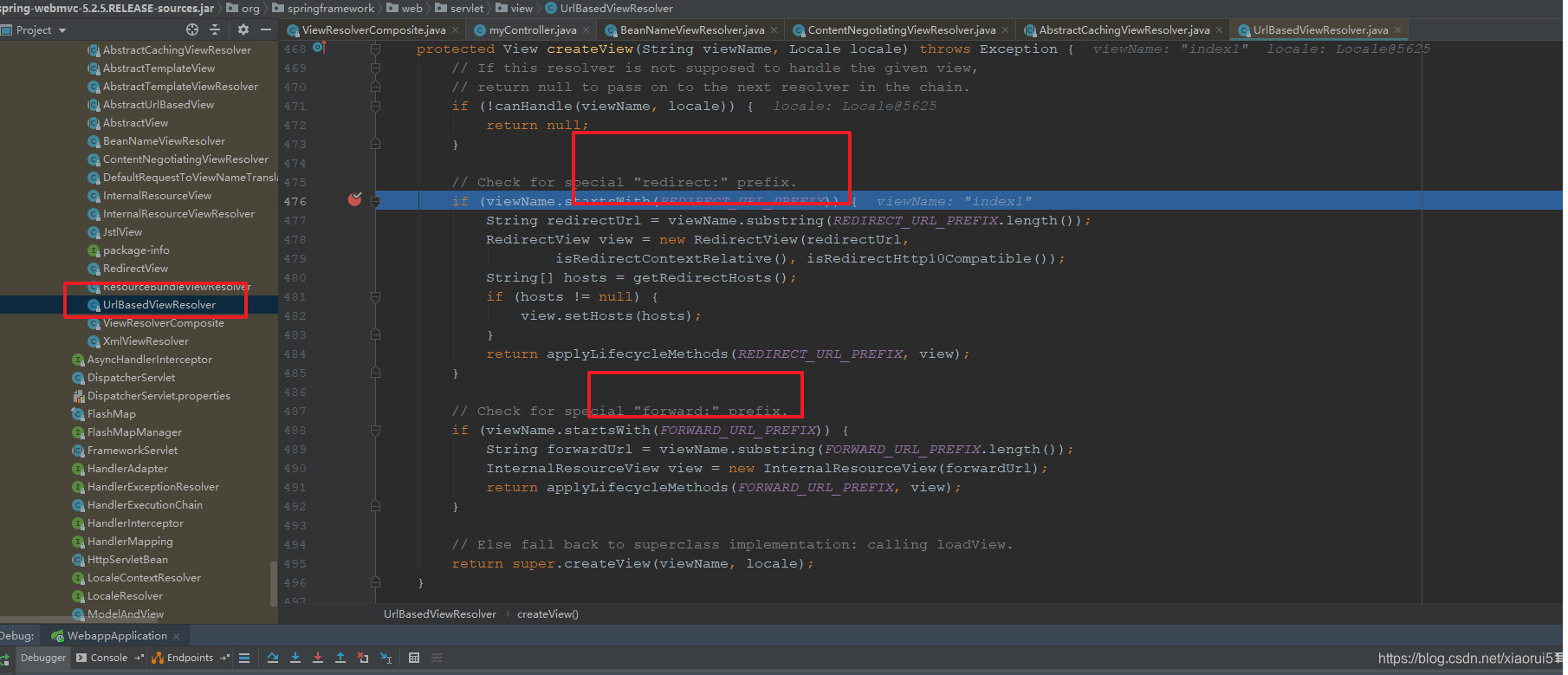Collapse createView method fold at line 468
The image size is (1568, 675).
pos(375,49)
